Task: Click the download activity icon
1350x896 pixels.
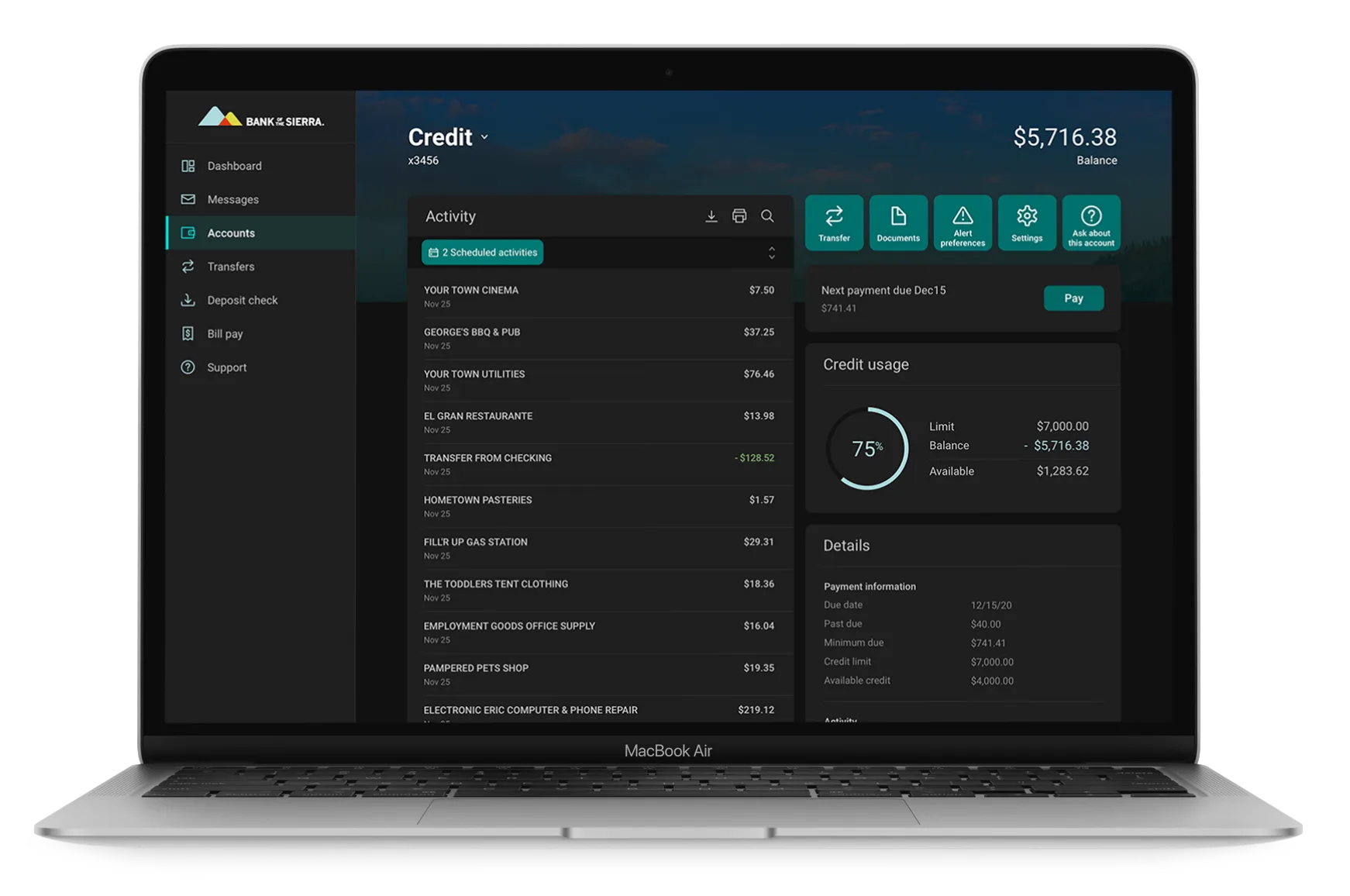Action: 711,216
